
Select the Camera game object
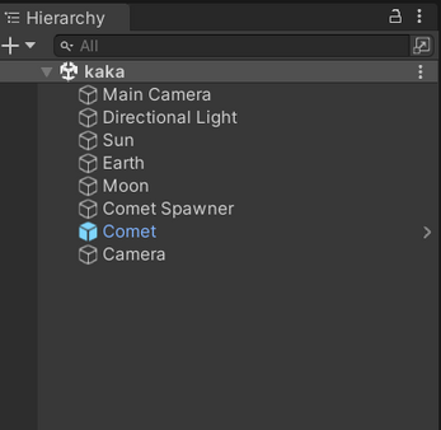pos(134,255)
